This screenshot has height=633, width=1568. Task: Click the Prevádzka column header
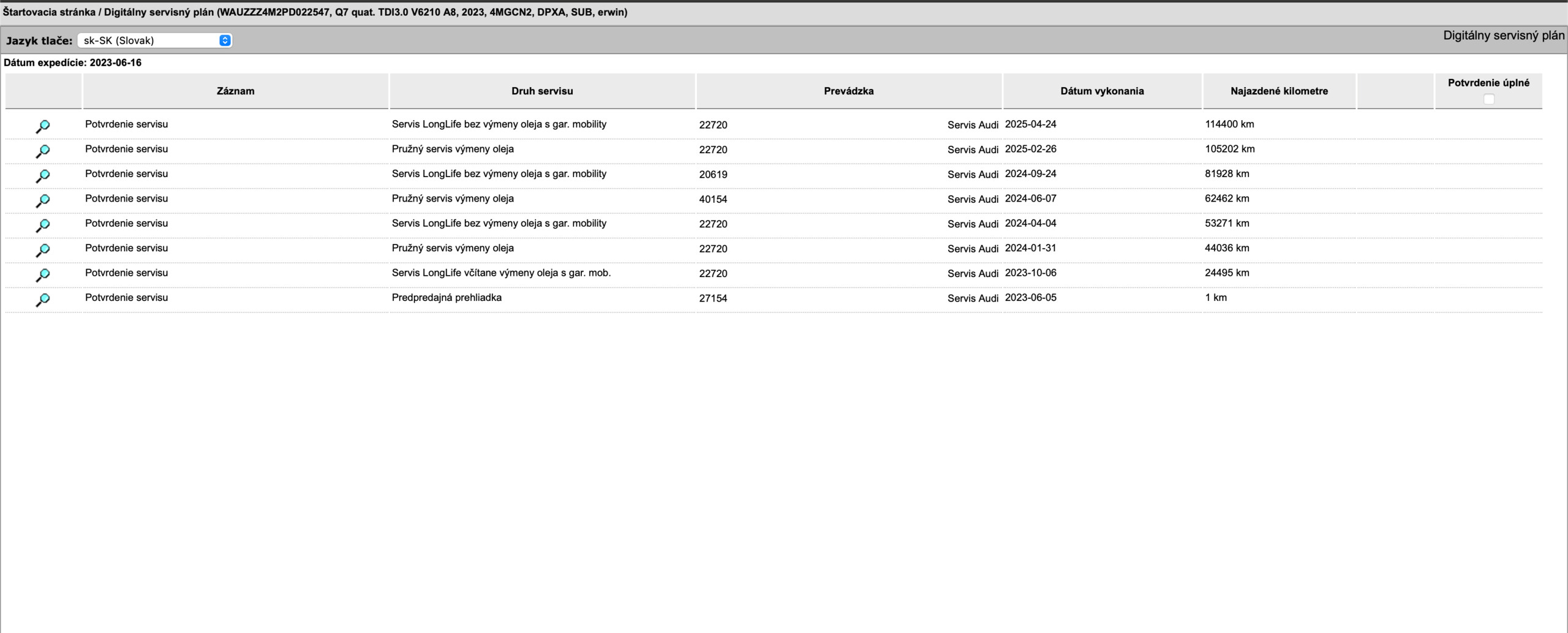848,91
